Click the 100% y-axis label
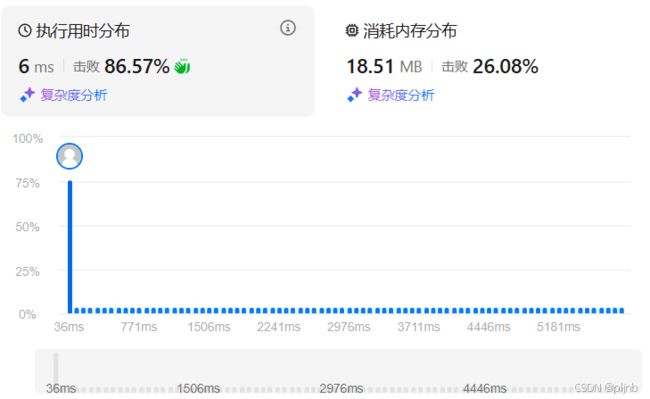Image resolution: width=650 pixels, height=399 pixels. [27, 138]
